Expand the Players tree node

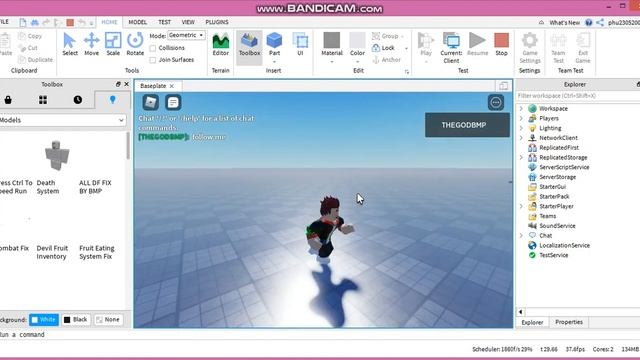(521, 118)
